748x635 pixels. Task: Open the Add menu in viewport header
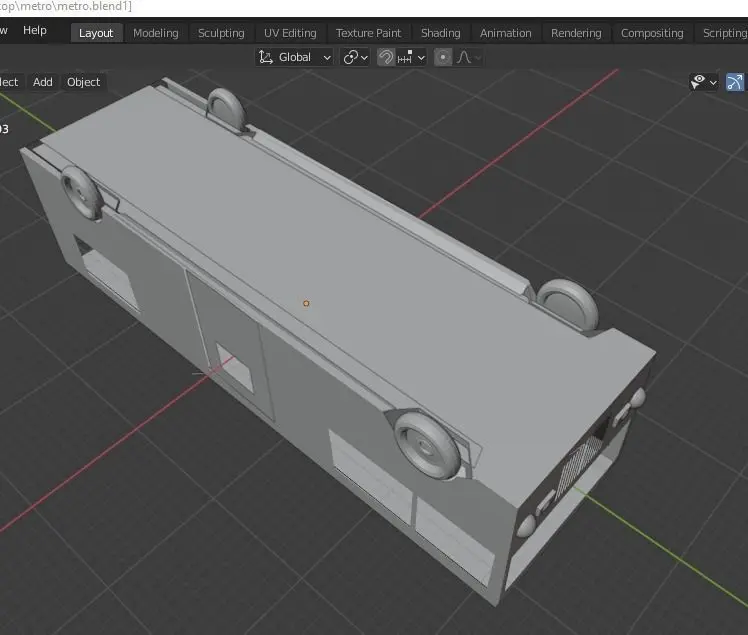42,82
